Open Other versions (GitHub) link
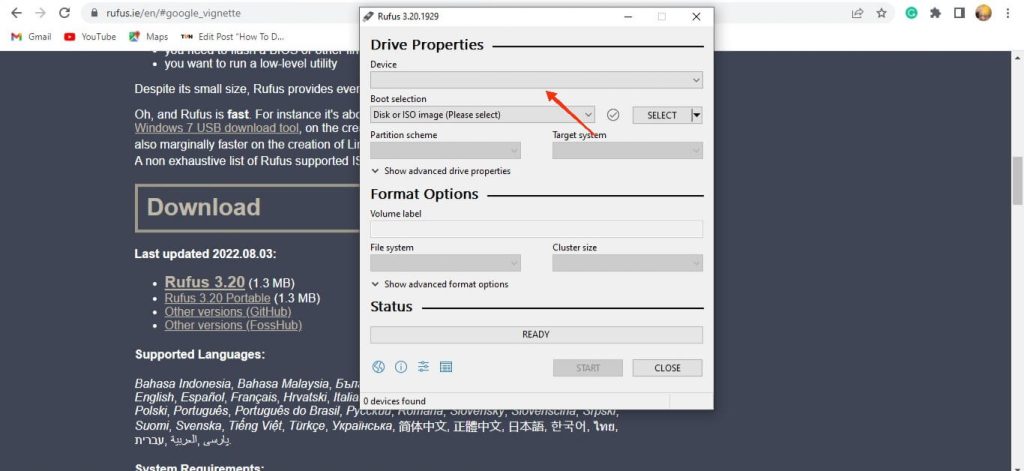1024x471 pixels. point(228,312)
